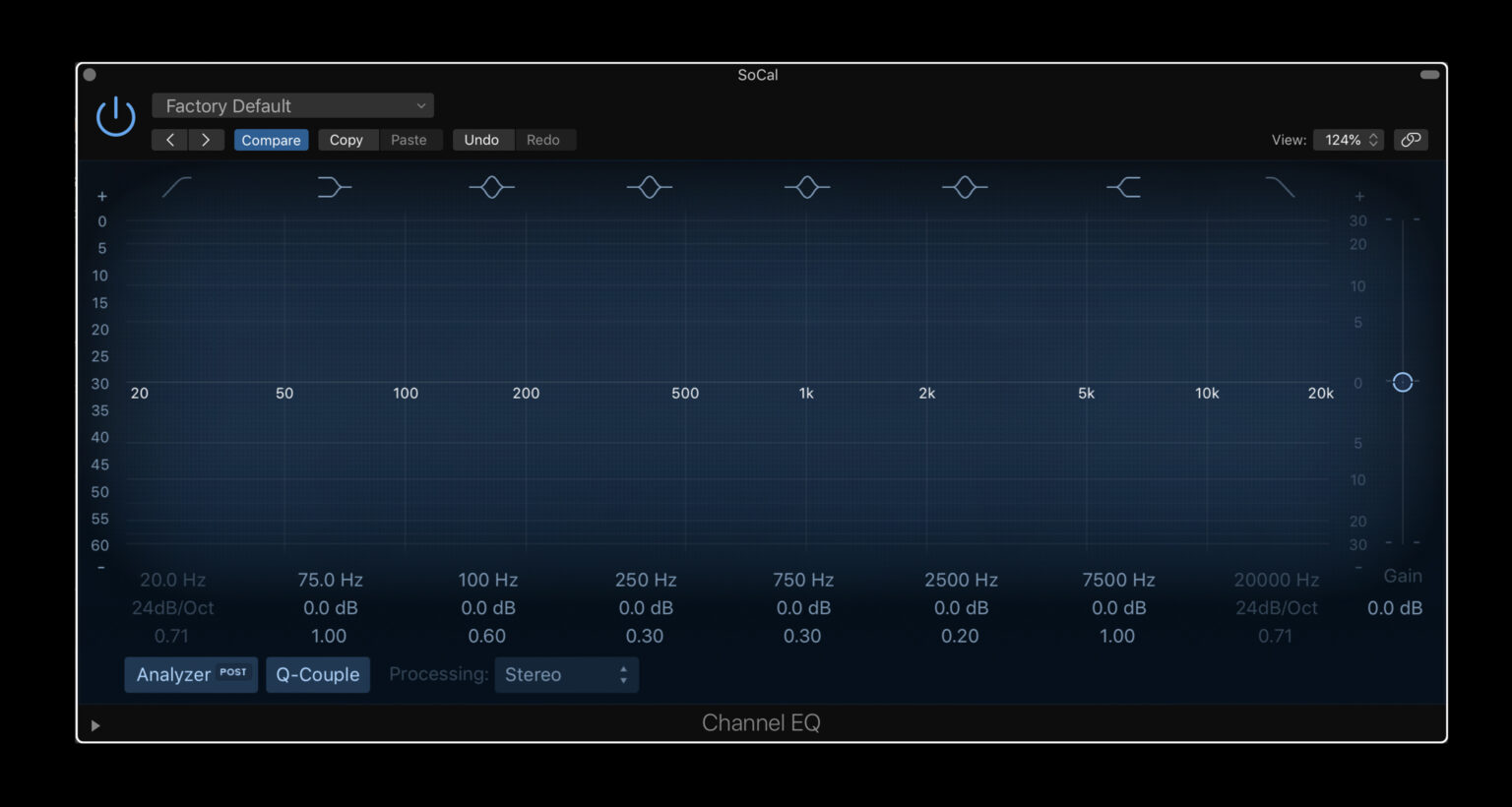1512x807 pixels.
Task: Click the 100 Hz bell band icon
Action: click(491, 187)
